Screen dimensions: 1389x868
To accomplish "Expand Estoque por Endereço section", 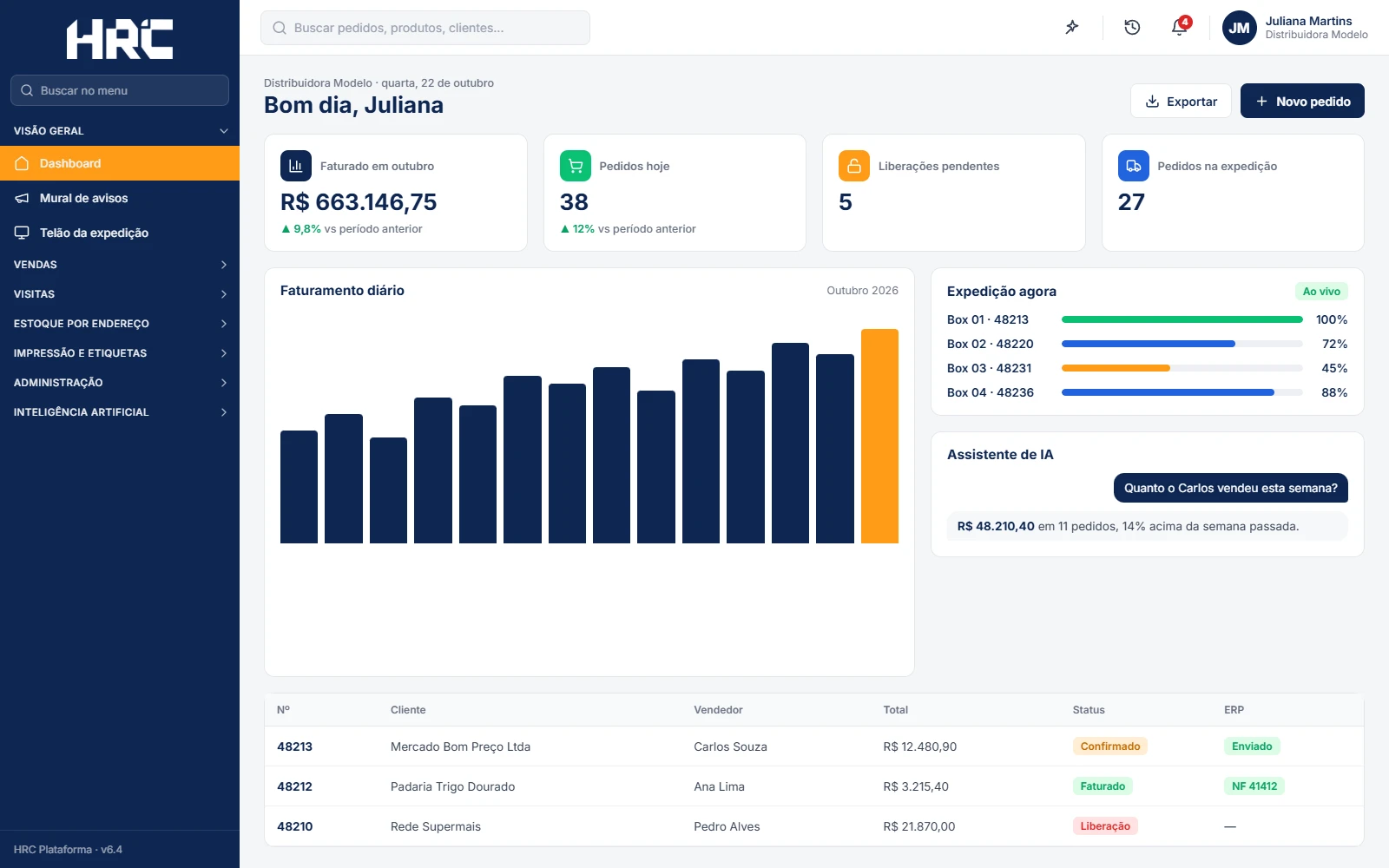I will coord(120,324).
